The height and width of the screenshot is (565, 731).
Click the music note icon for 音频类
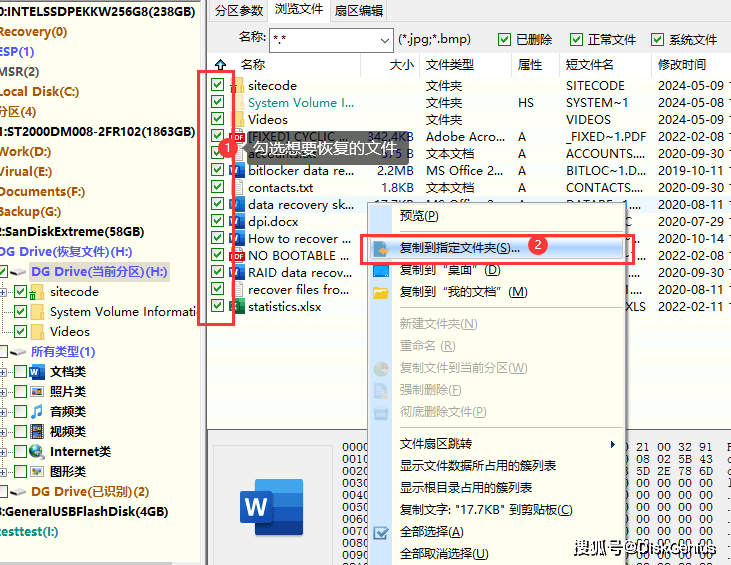[x=37, y=412]
